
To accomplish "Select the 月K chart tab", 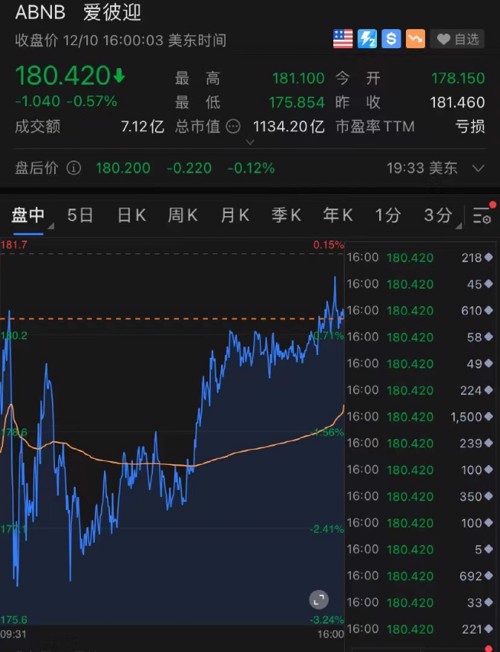I will [x=235, y=215].
